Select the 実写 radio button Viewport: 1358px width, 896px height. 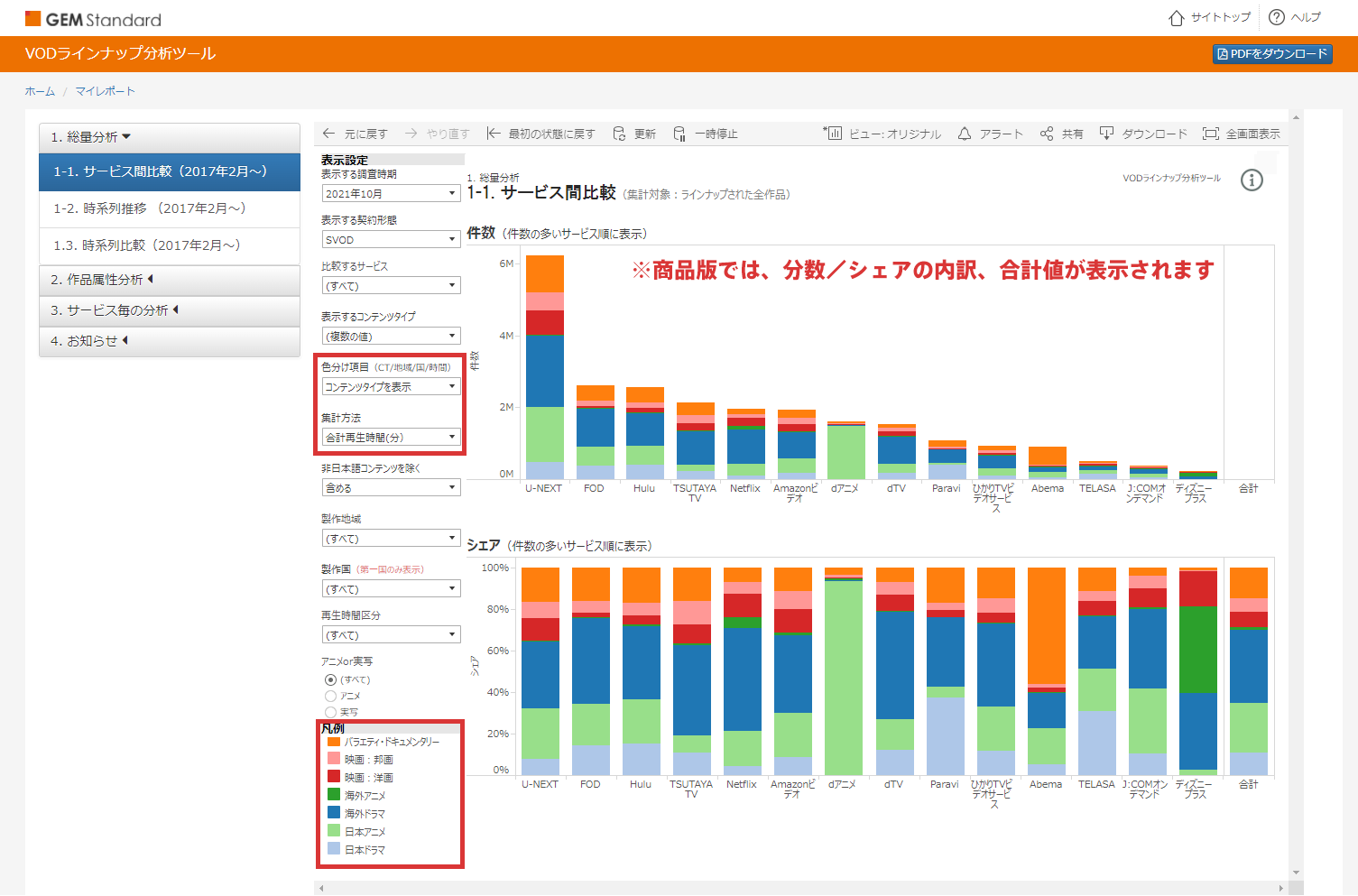click(330, 712)
